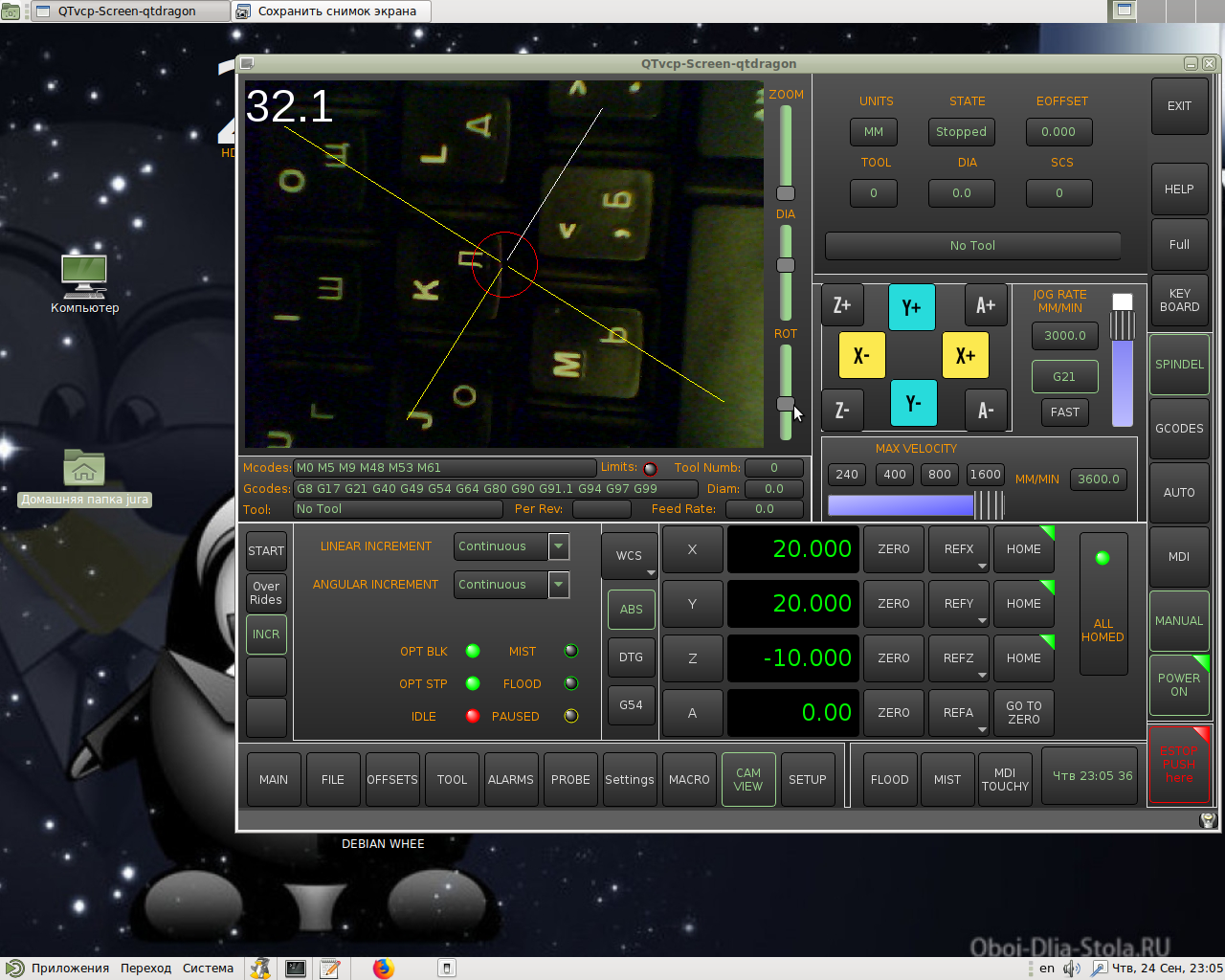The width and height of the screenshot is (1225, 980).
Task: Click the A+ jog button
Action: point(986,305)
